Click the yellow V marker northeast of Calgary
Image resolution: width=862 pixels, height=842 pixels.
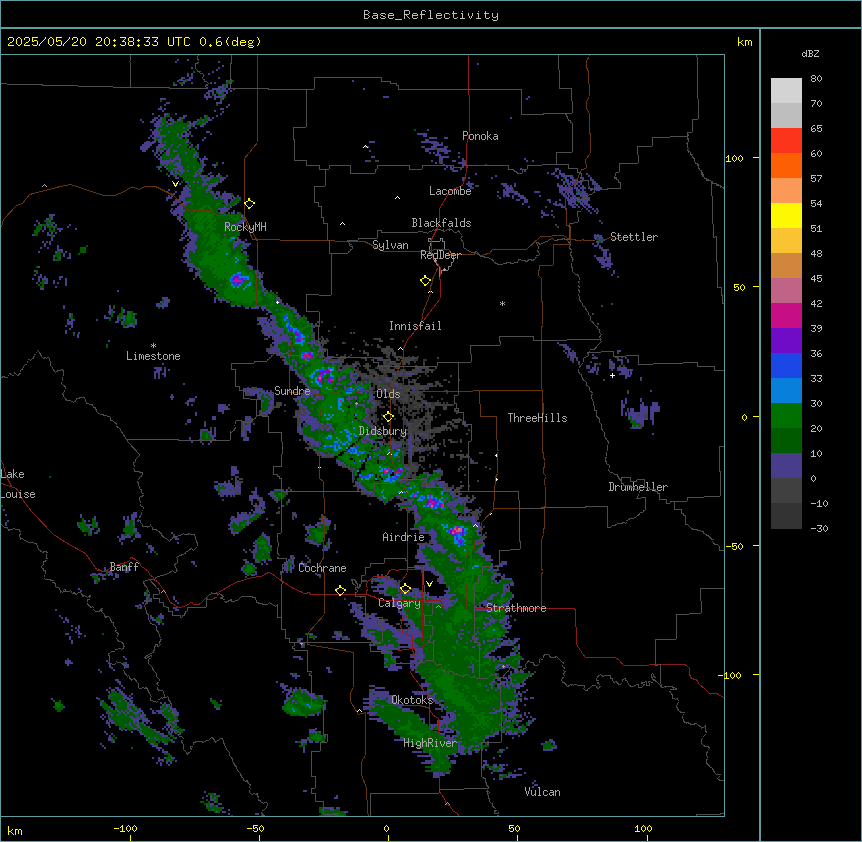[429, 584]
